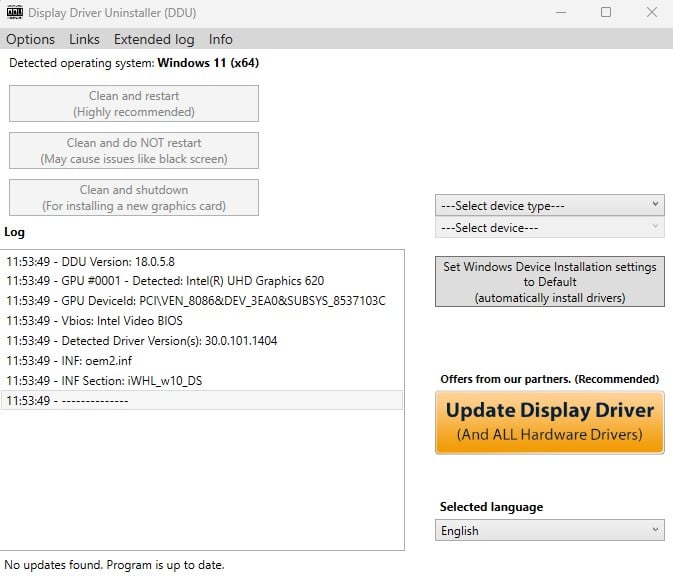
Task: Select the GPU DeviceId log entry
Action: click(x=195, y=301)
